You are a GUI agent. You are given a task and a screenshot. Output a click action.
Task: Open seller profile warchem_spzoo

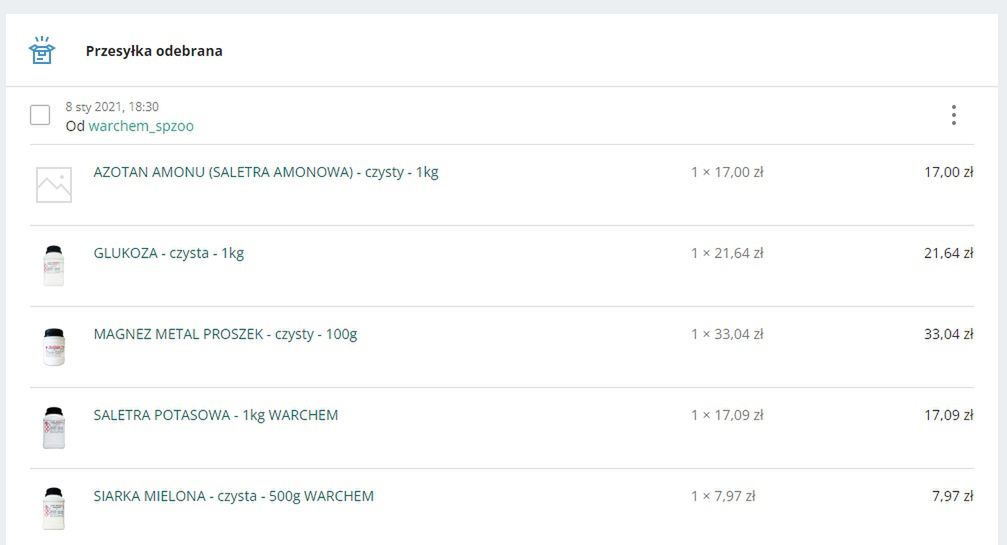(x=141, y=126)
